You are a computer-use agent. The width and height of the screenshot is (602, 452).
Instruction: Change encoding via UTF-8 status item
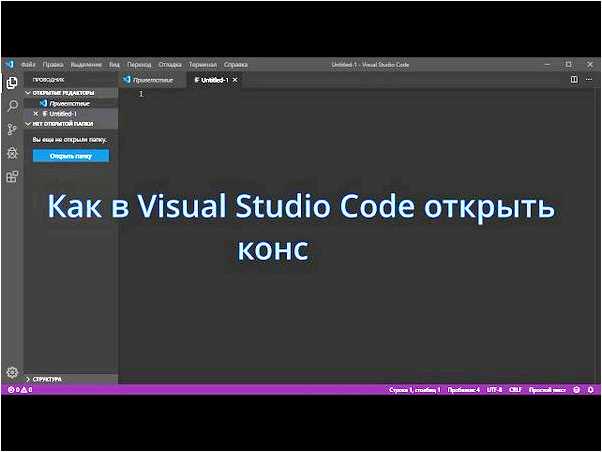(494, 390)
